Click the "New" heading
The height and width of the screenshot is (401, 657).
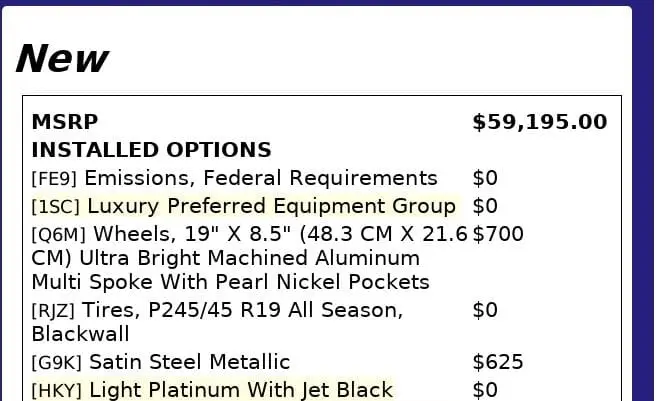(62, 60)
